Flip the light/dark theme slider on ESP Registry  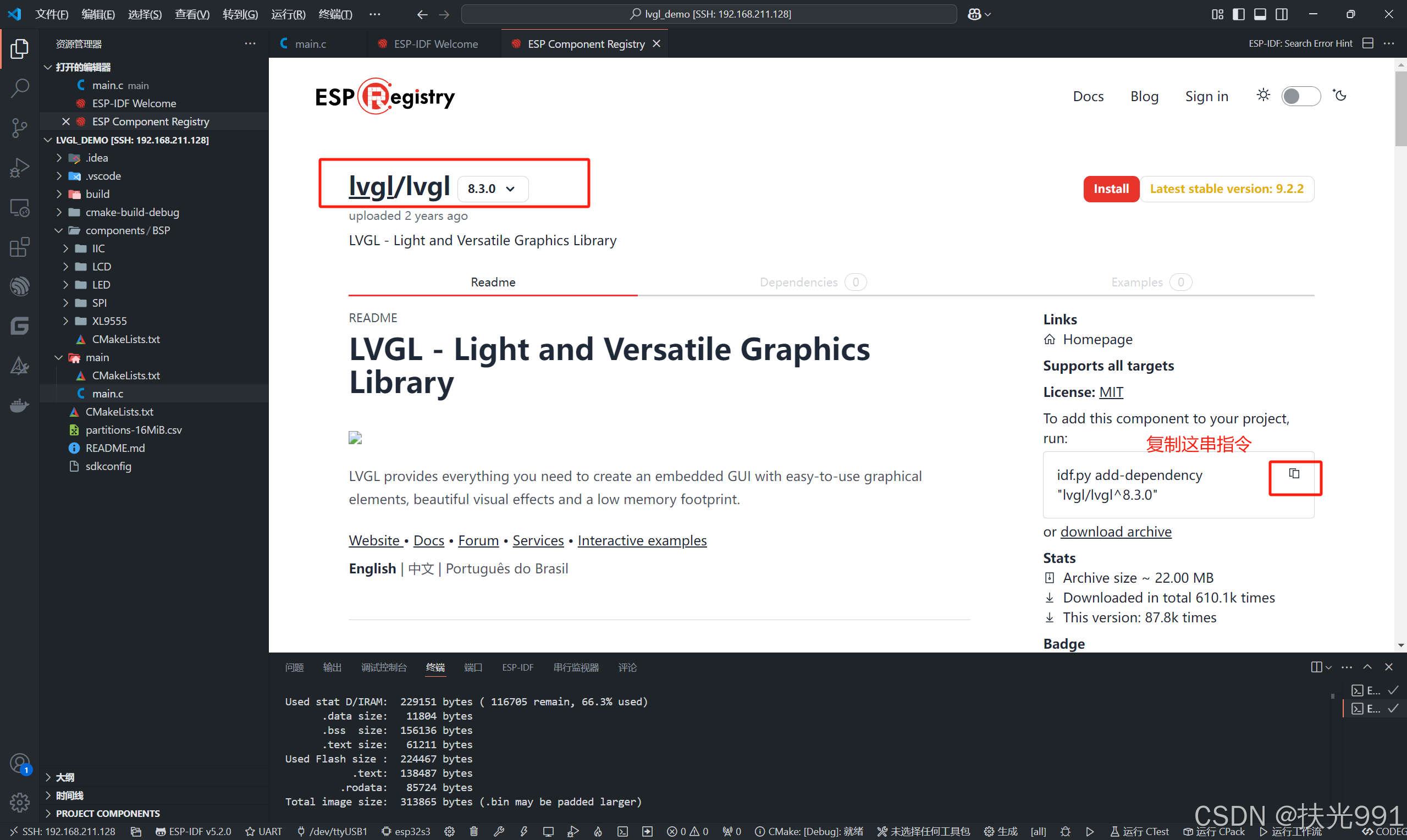[1300, 96]
